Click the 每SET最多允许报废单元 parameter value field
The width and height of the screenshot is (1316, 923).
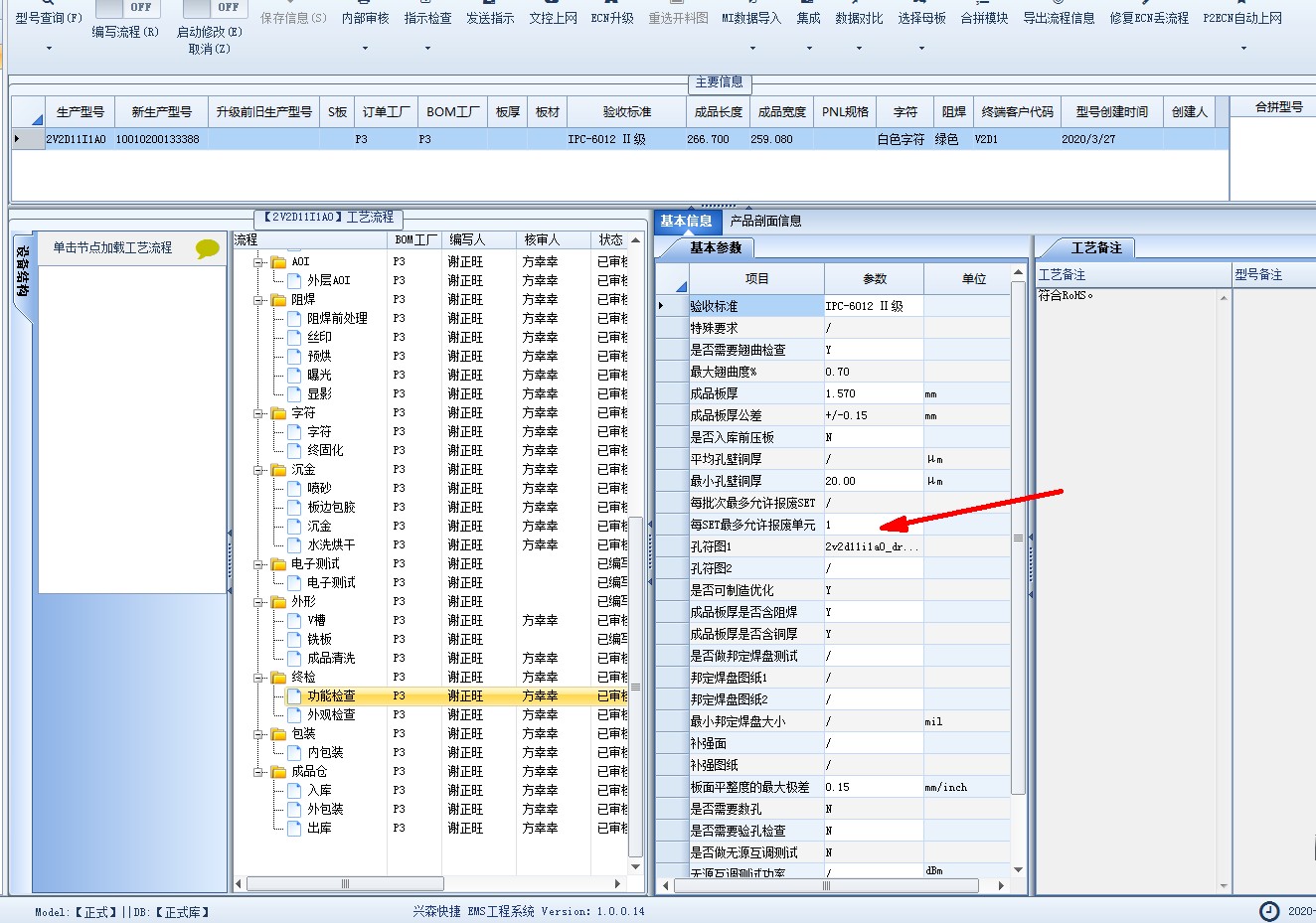[874, 525]
